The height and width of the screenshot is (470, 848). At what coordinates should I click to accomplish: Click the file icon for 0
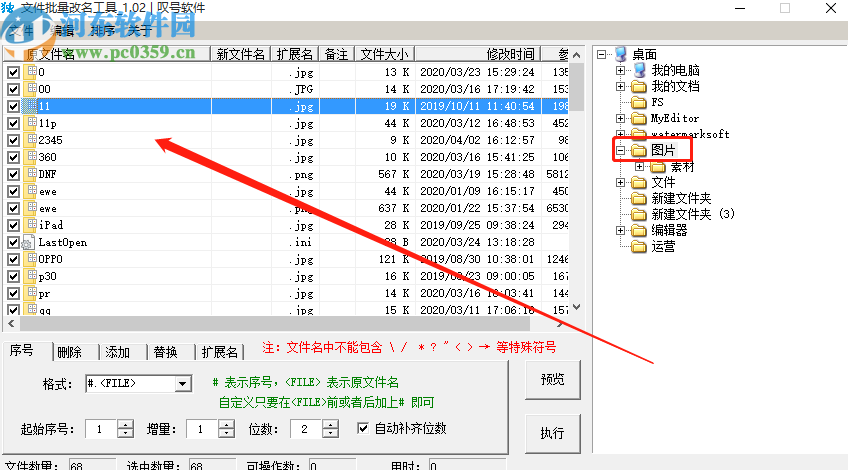[31, 71]
